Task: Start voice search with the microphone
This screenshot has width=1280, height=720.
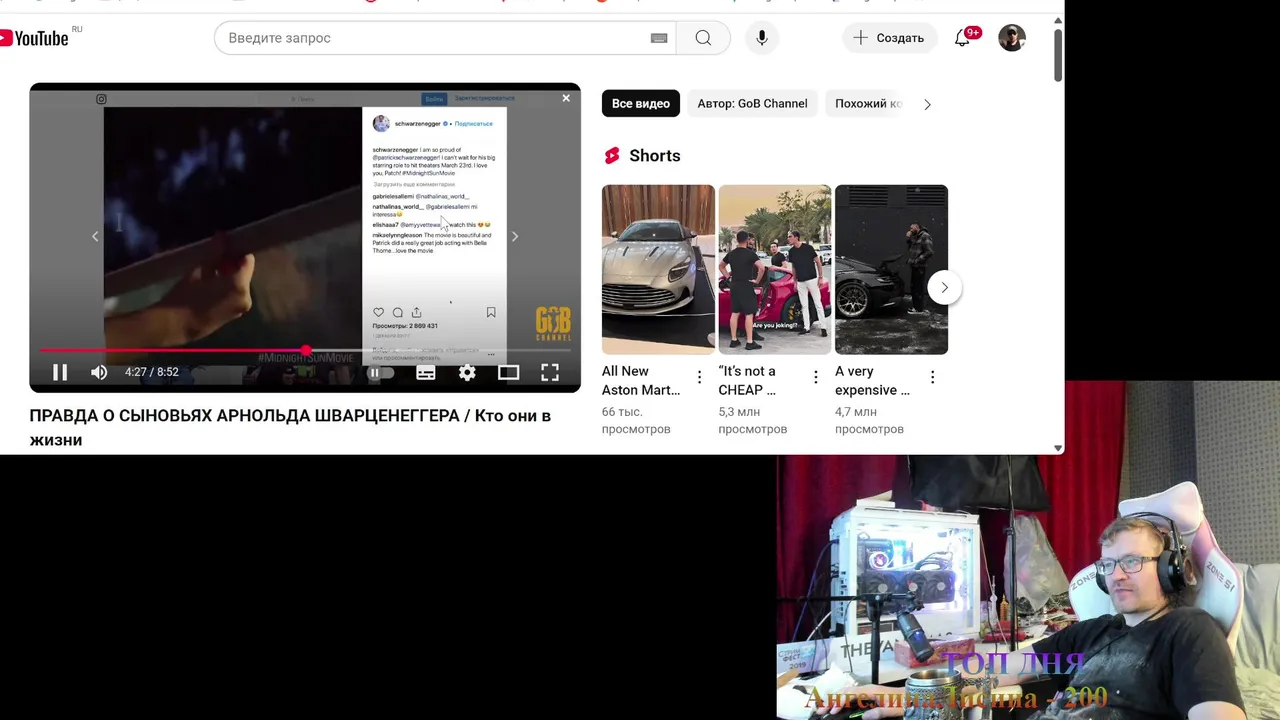Action: click(x=762, y=38)
